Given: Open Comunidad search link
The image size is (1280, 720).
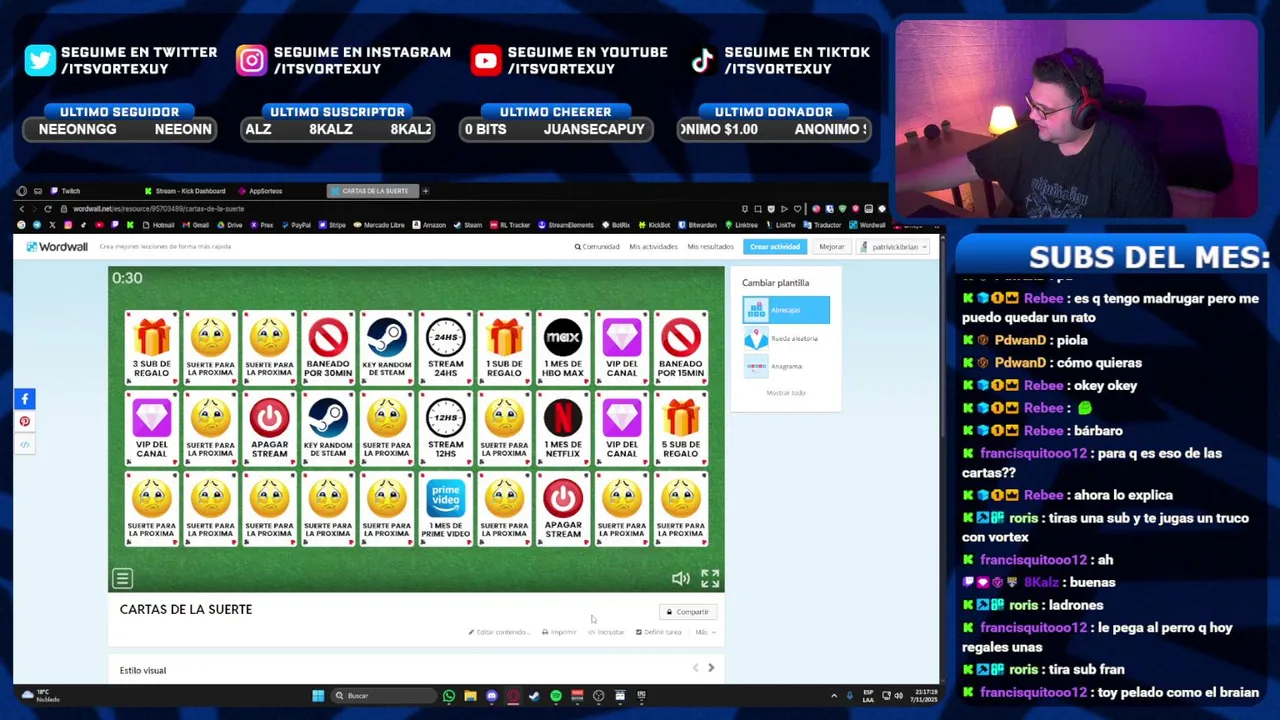Looking at the screenshot, I should [597, 247].
